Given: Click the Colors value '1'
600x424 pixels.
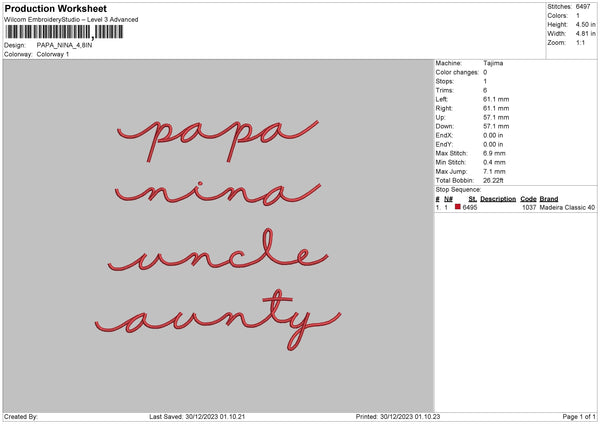Looking at the screenshot, I should click(578, 16).
